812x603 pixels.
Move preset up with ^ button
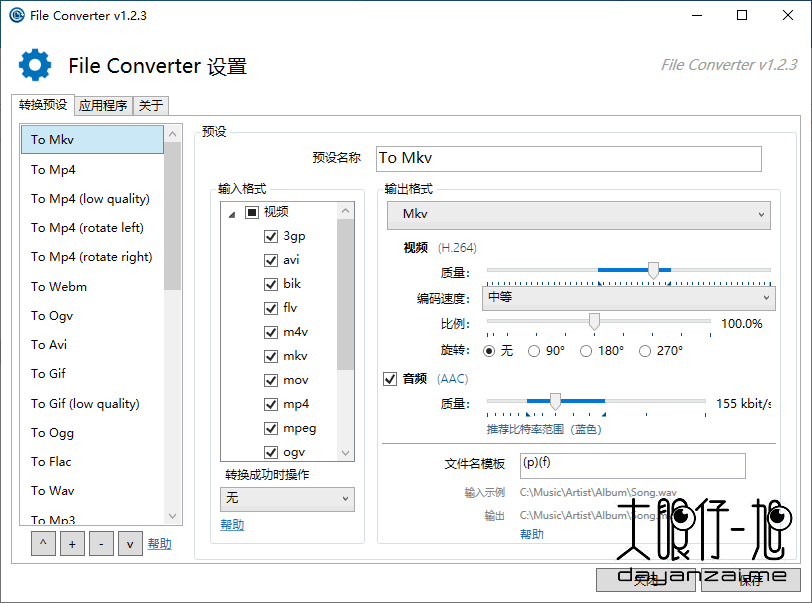click(43, 543)
